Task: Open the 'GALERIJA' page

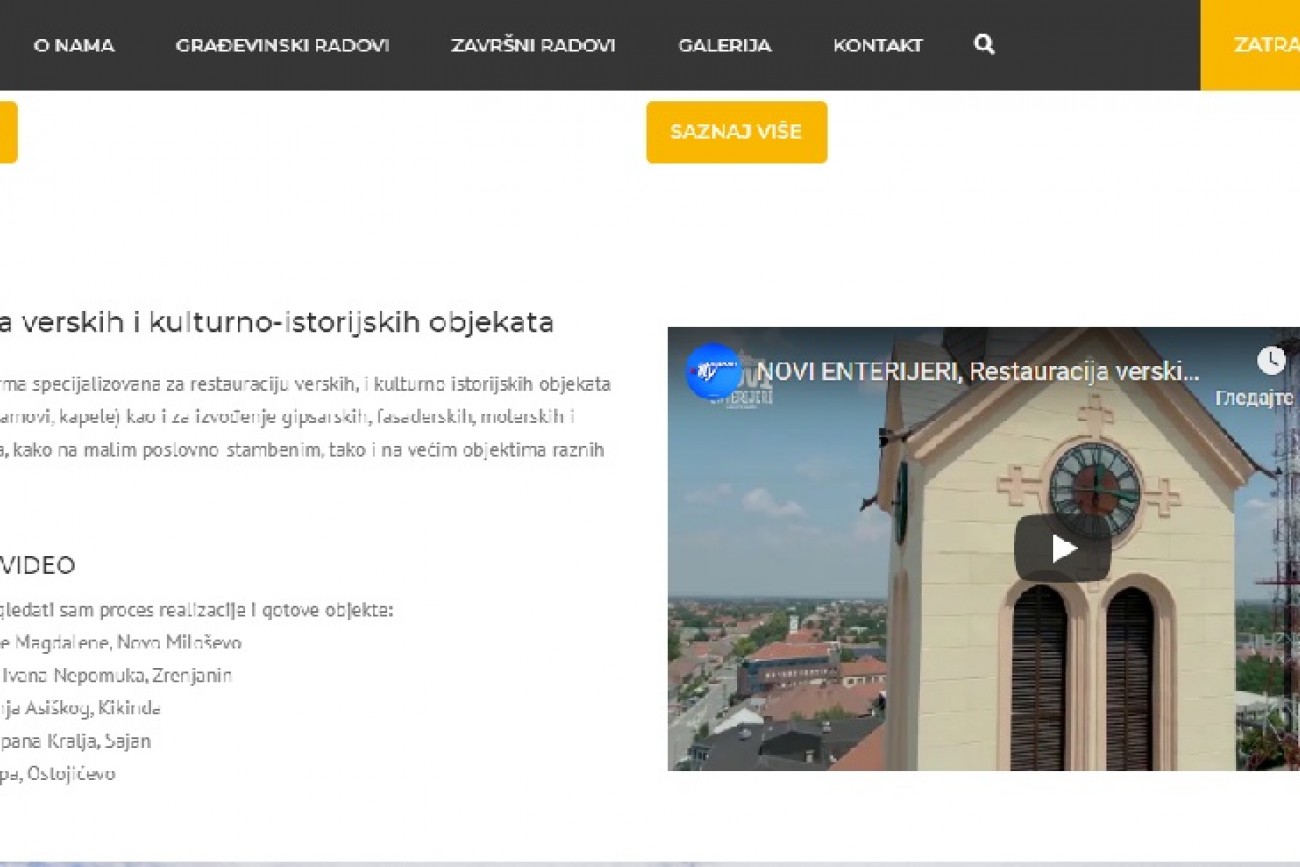Action: tap(724, 45)
